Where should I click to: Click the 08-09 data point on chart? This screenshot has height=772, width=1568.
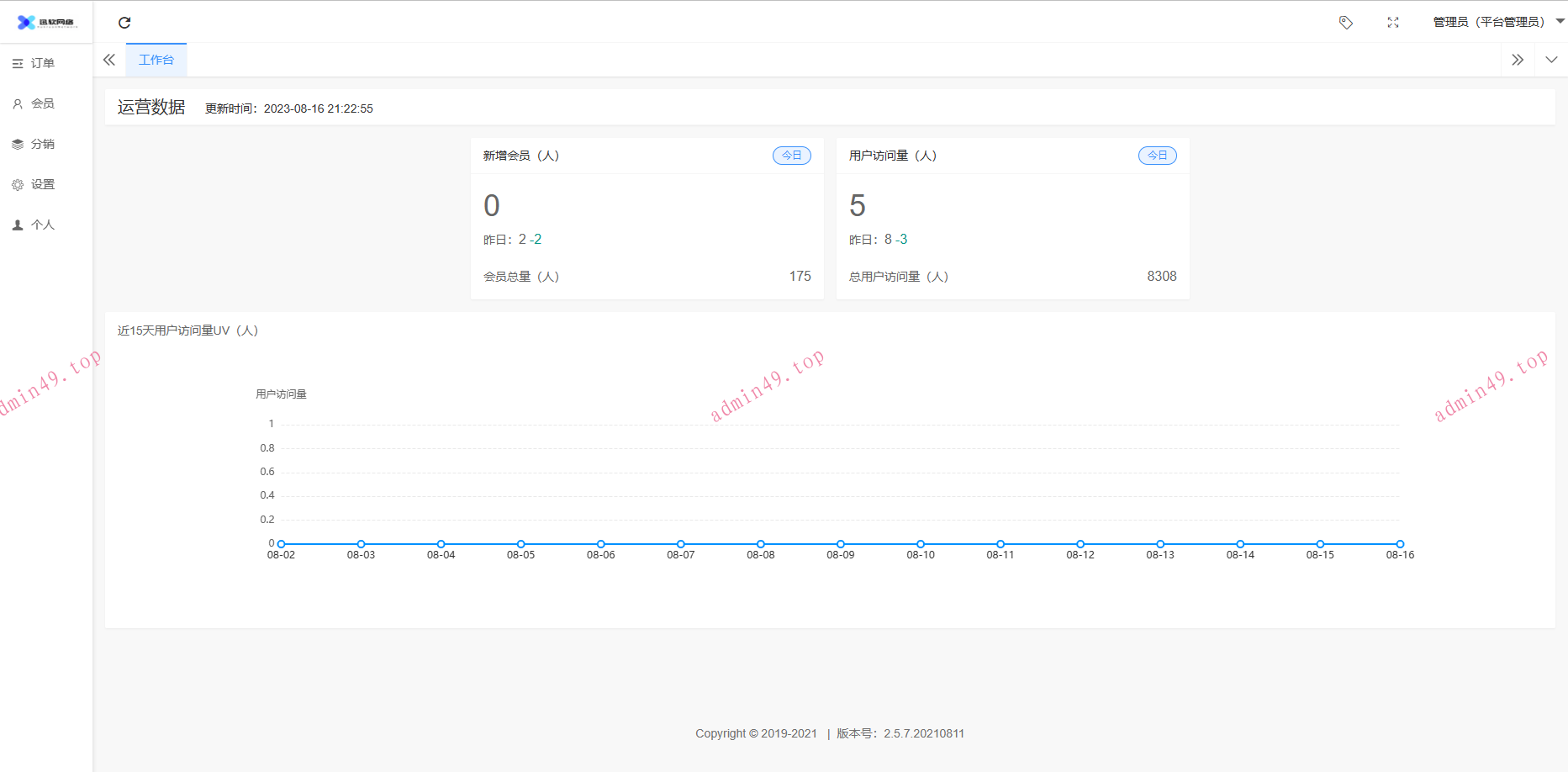[x=841, y=544]
